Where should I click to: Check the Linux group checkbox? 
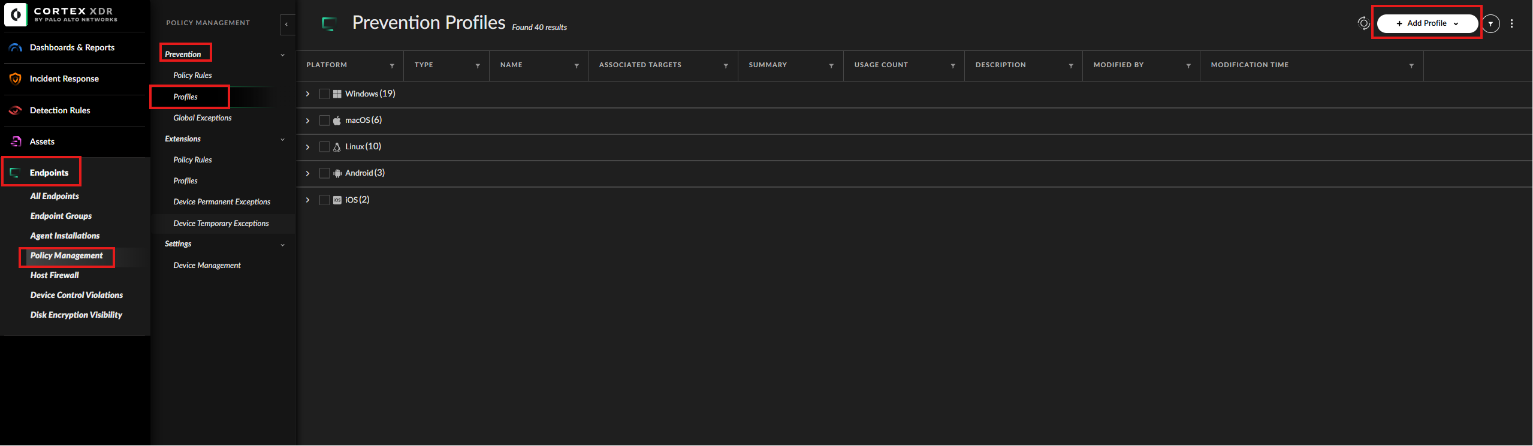pos(324,147)
